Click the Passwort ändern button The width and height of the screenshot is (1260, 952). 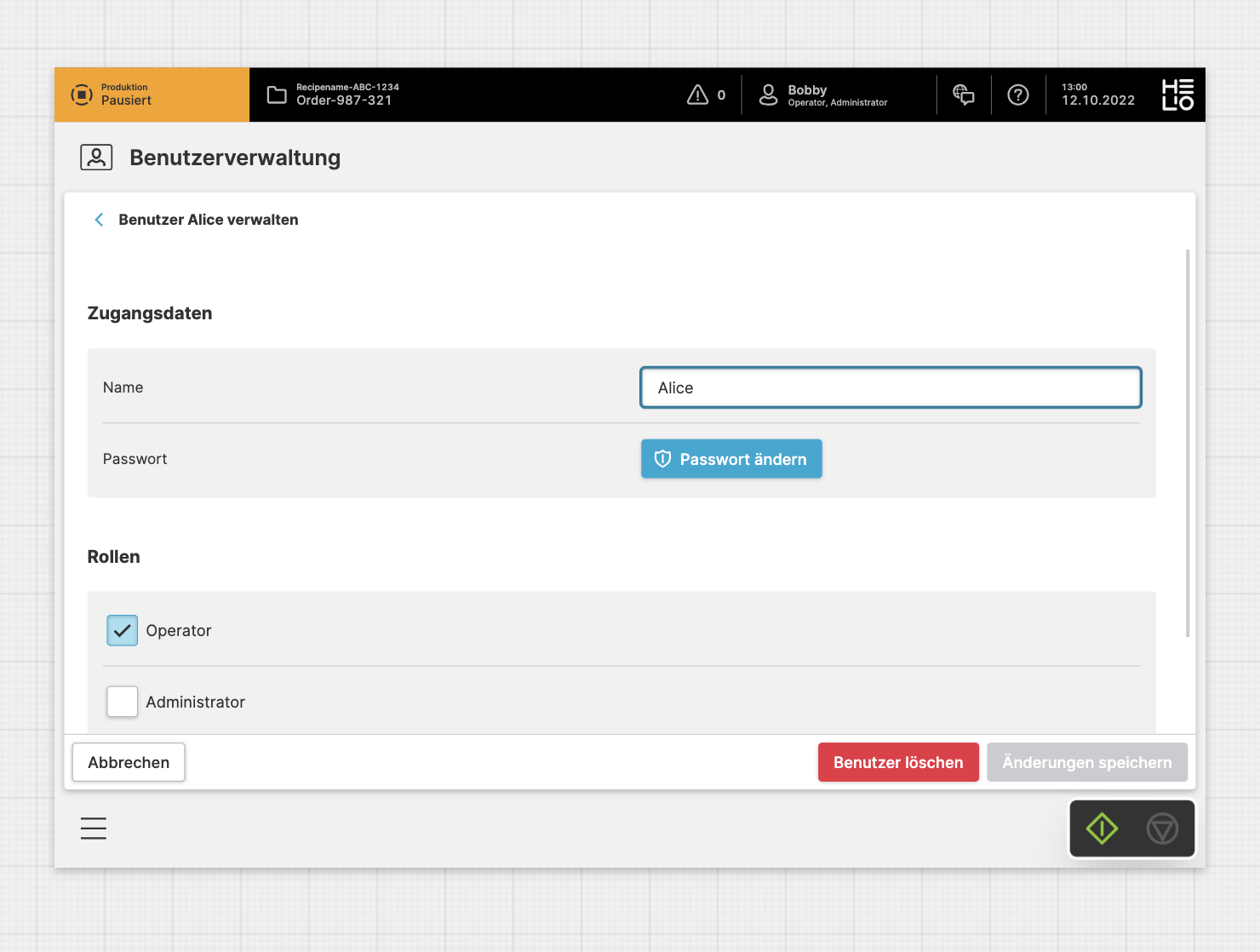click(731, 459)
